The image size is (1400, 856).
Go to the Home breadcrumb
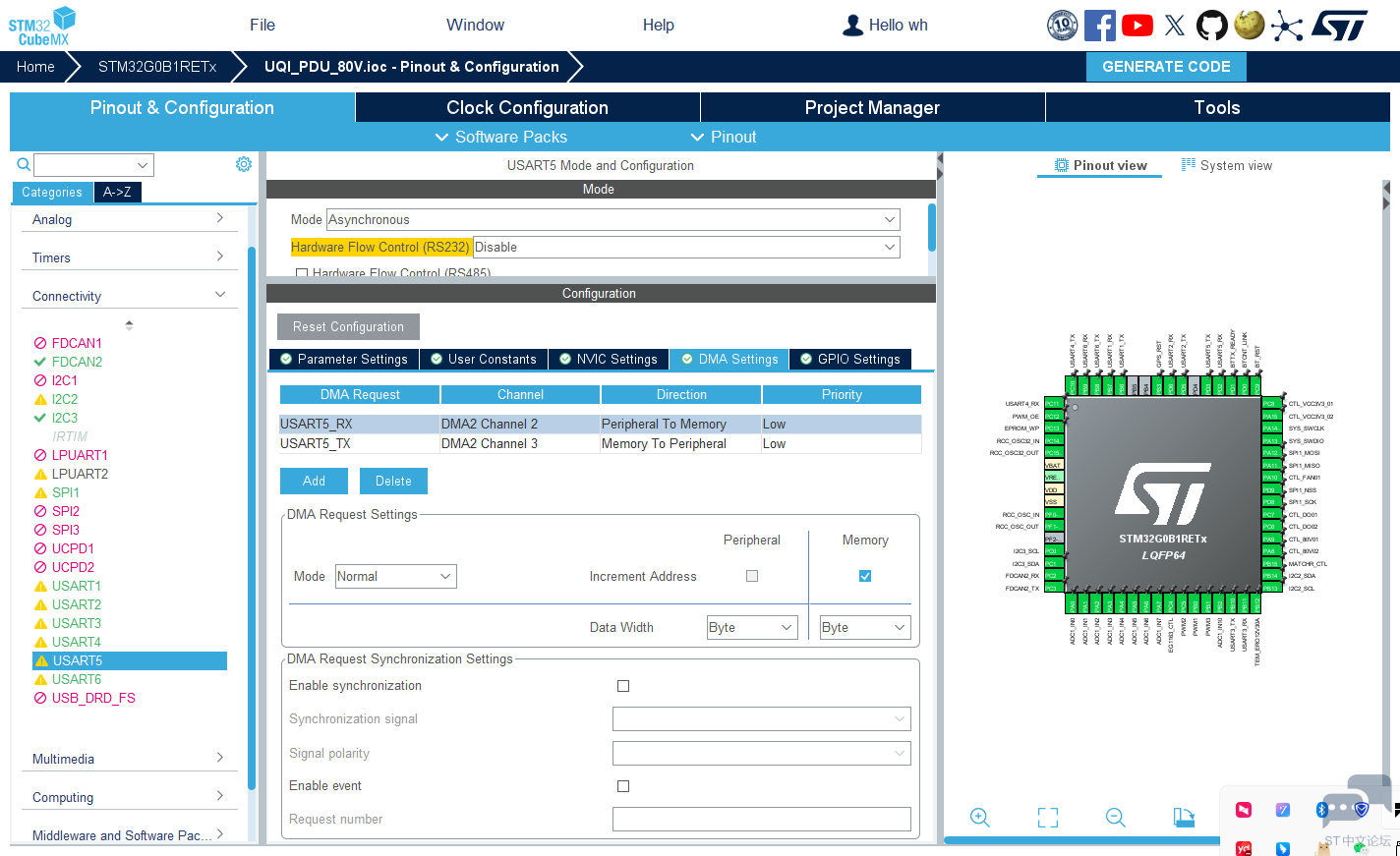point(35,67)
